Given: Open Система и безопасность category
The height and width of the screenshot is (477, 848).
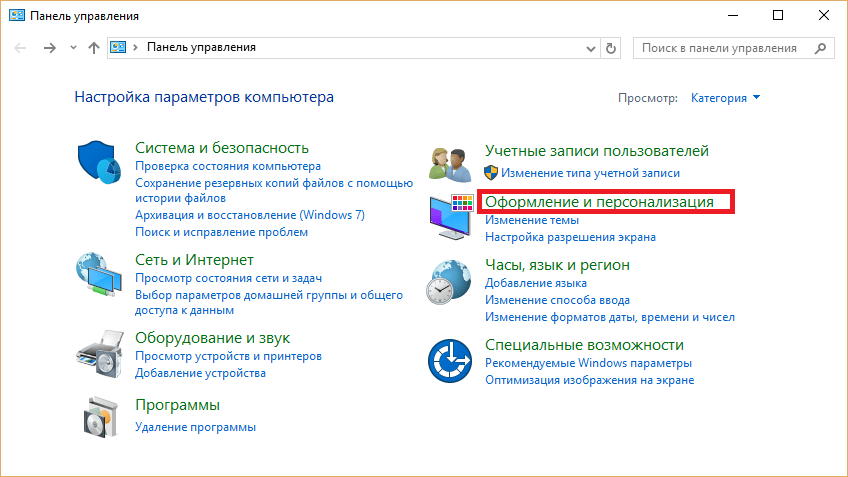Looking at the screenshot, I should pos(222,148).
